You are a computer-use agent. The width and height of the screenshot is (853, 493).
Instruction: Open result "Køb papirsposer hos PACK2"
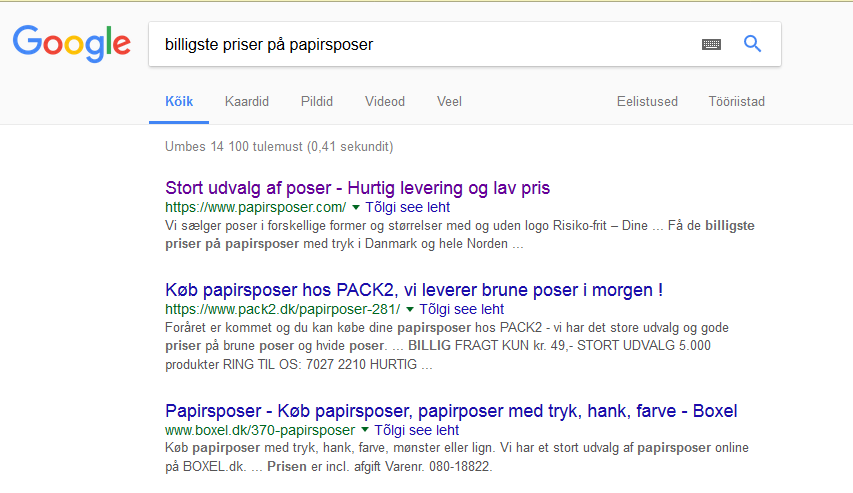414,290
